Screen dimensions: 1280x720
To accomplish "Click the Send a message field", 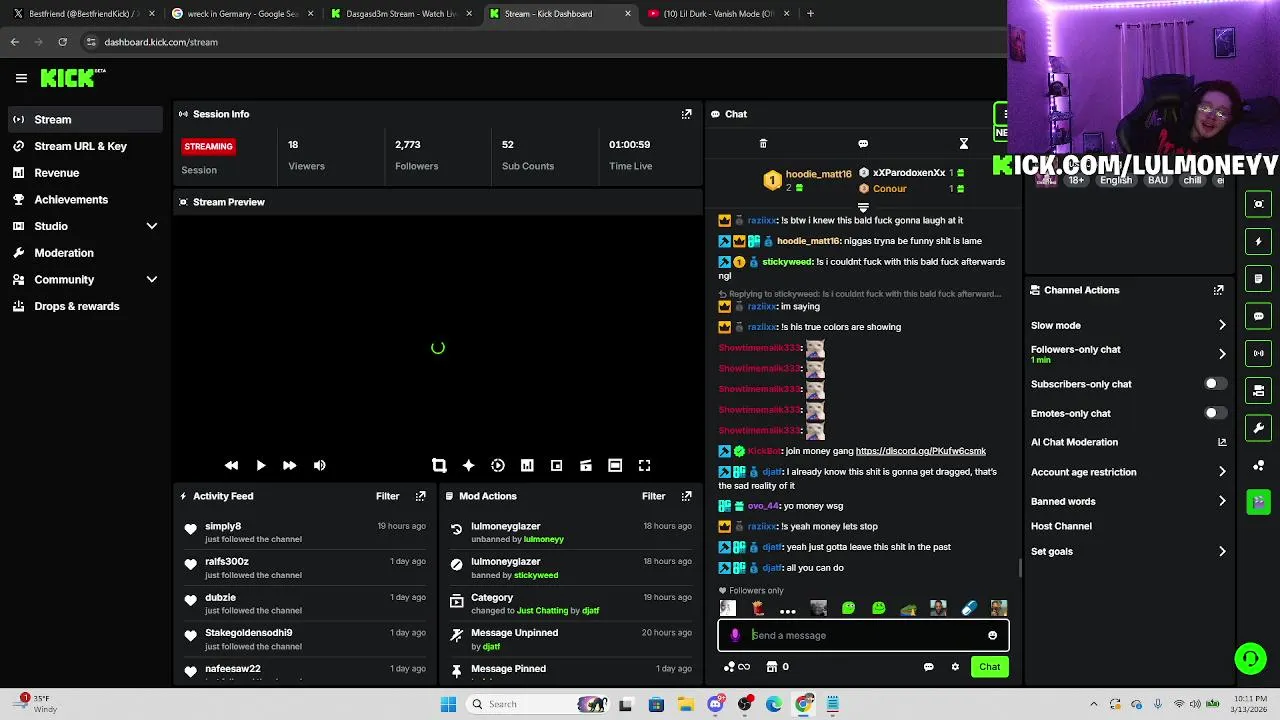I will pyautogui.click(x=863, y=635).
